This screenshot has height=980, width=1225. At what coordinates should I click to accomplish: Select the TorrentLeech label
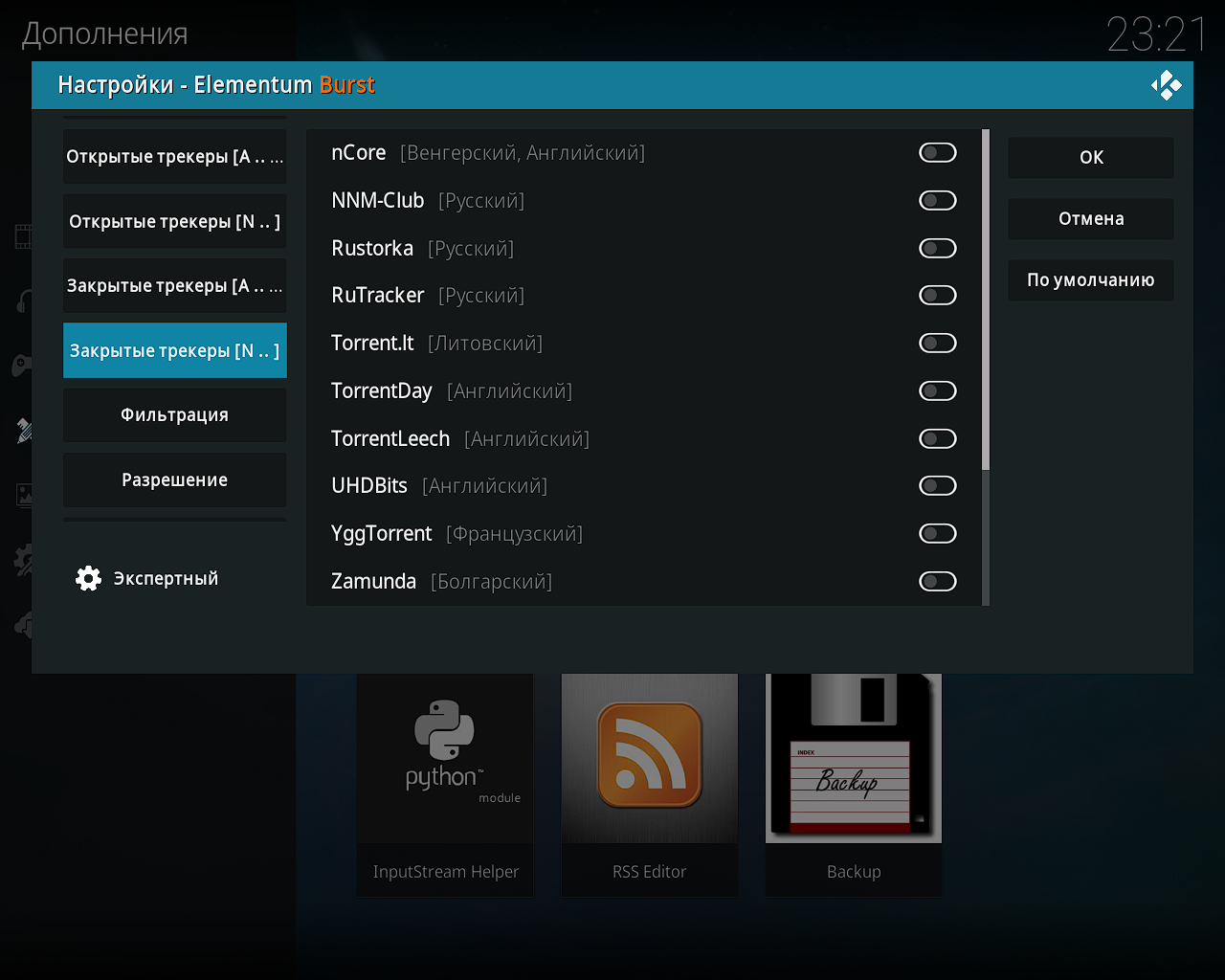(390, 438)
